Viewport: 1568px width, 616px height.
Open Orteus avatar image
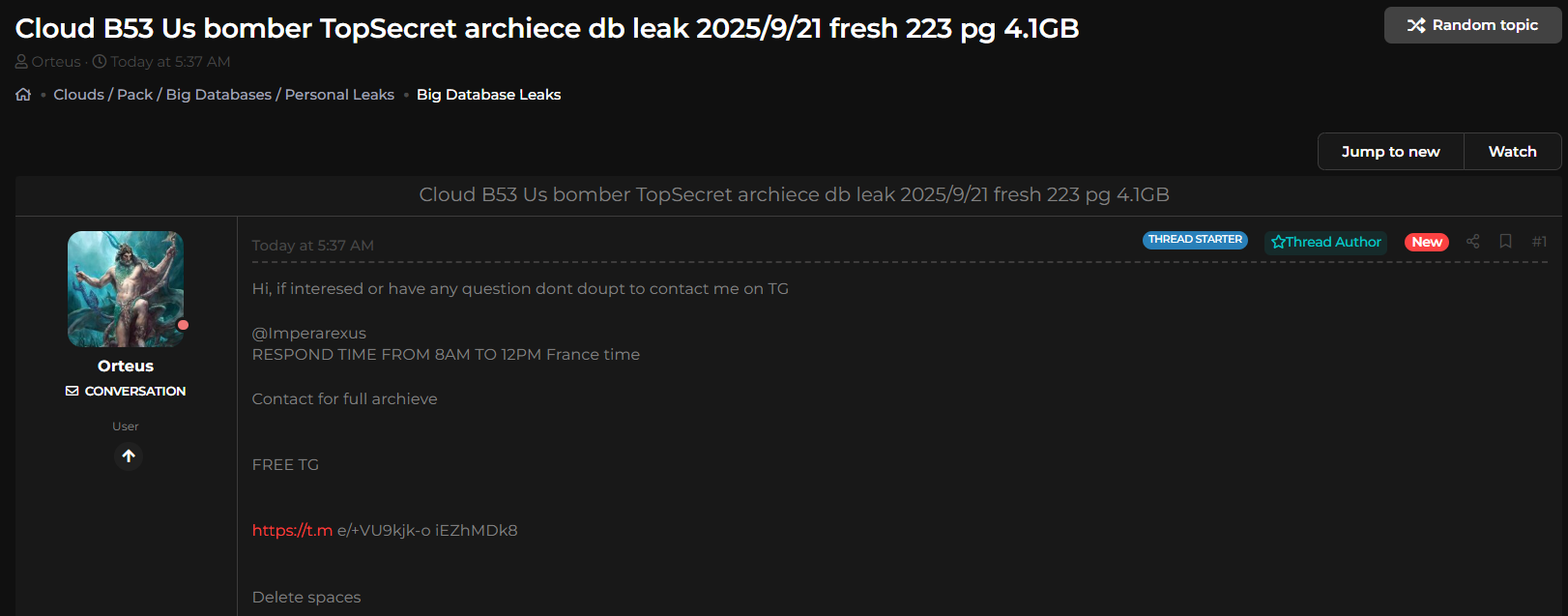(x=126, y=289)
